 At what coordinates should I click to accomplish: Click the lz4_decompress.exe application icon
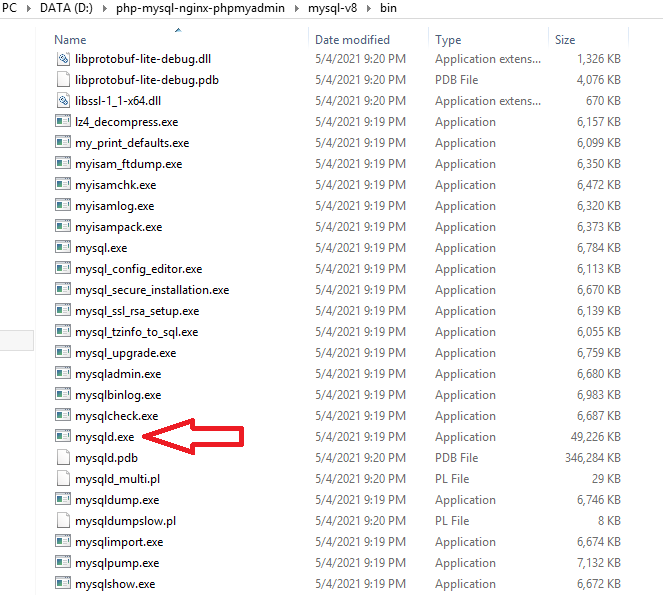(x=63, y=122)
